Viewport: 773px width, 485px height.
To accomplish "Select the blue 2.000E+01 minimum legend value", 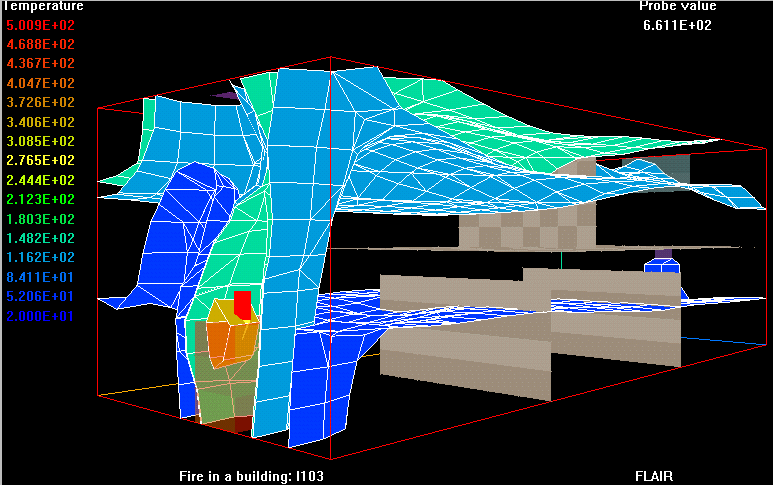I will tap(40, 316).
